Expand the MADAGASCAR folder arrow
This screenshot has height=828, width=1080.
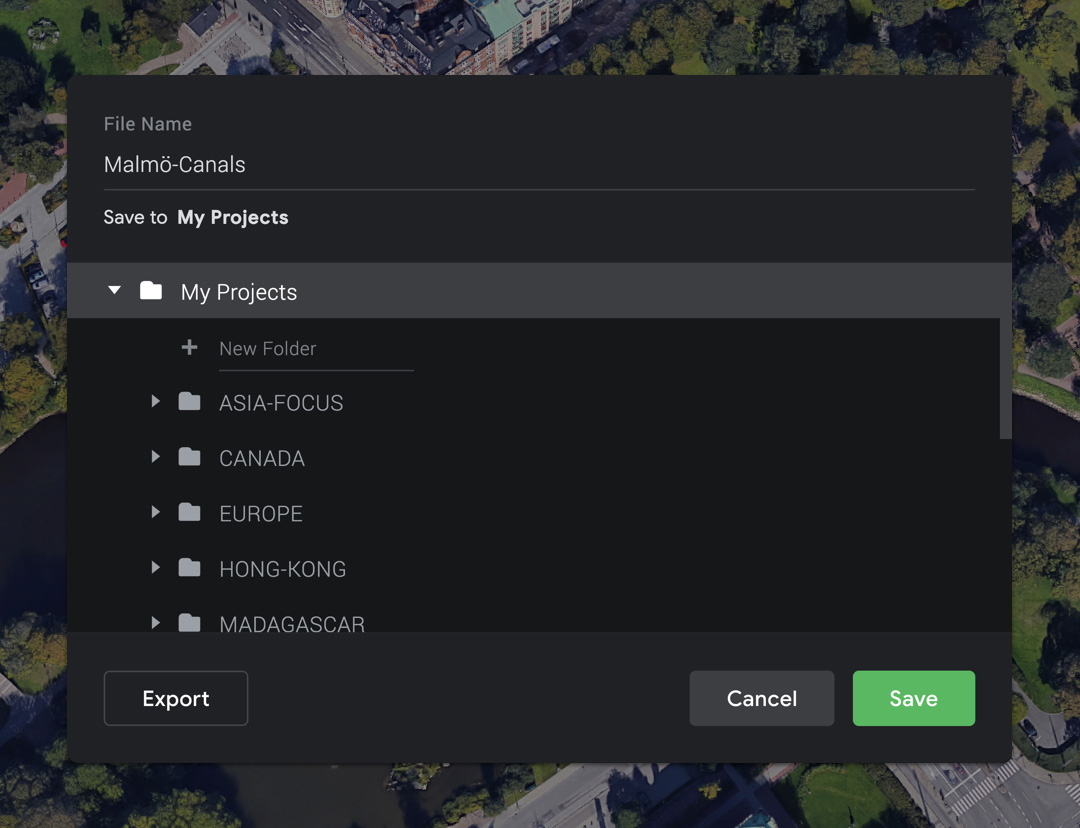click(155, 623)
